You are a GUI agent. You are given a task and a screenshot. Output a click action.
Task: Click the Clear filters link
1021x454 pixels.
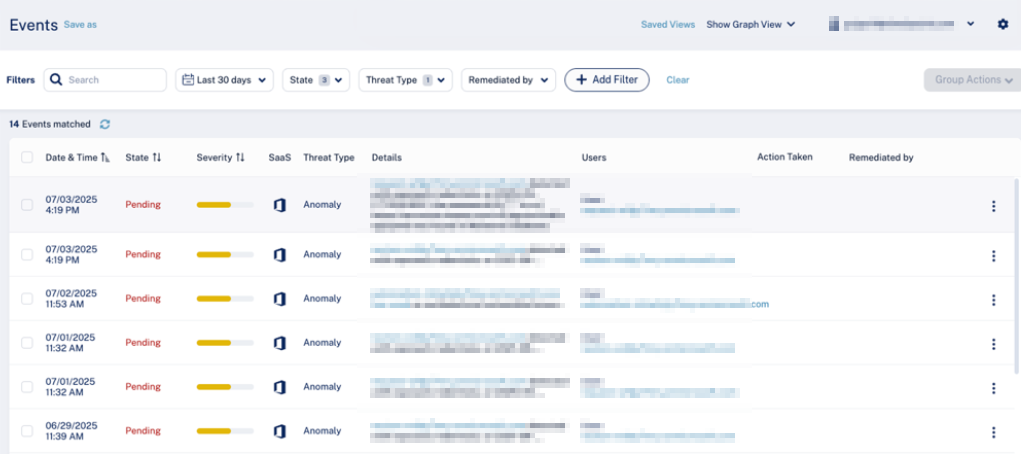tap(677, 80)
